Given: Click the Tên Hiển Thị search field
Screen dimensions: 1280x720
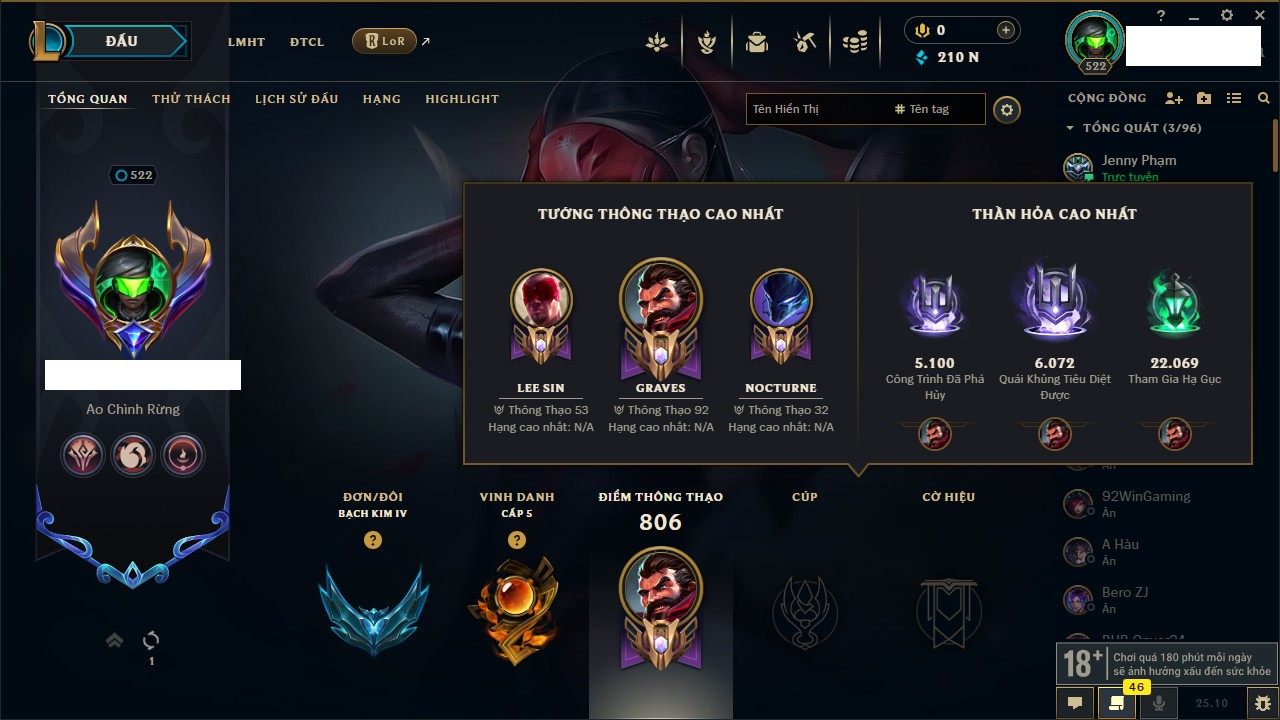Looking at the screenshot, I should [818, 109].
